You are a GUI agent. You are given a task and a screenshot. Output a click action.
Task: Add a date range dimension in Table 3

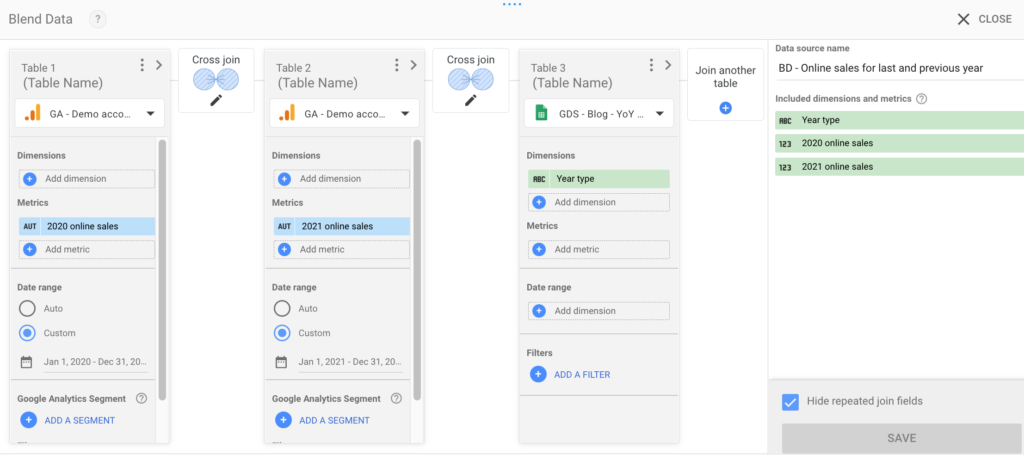coord(599,311)
